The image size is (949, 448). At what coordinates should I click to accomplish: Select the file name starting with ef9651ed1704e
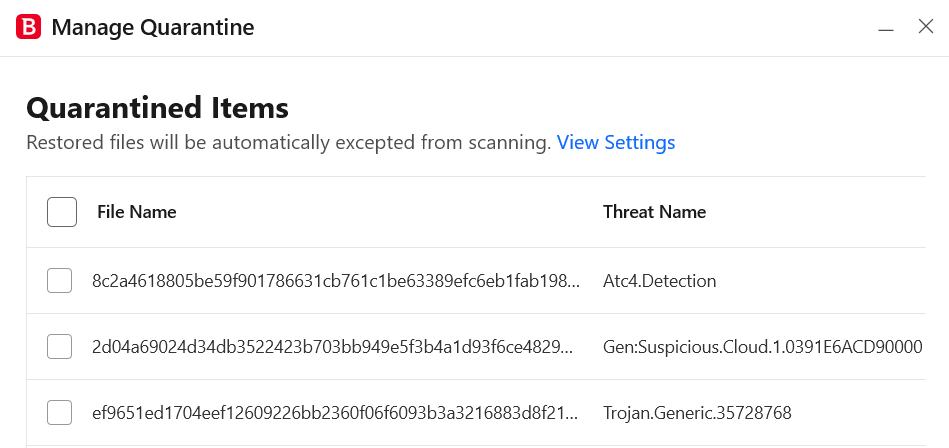coord(336,413)
